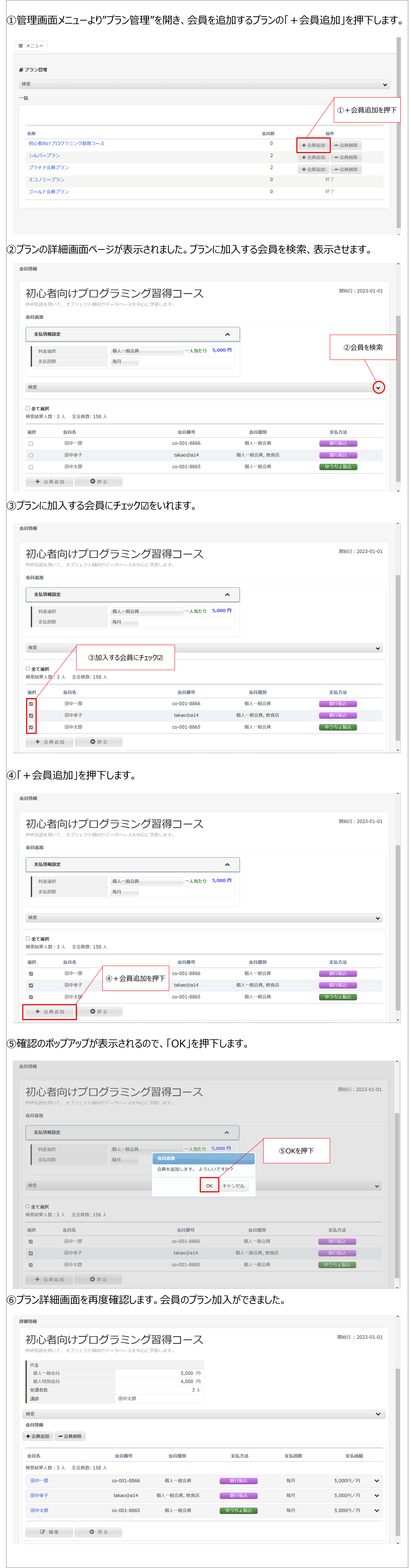Tick 全て選択 checkbox in step ③ screenshot
Screen dimensions: 411x1568
(x=27, y=669)
